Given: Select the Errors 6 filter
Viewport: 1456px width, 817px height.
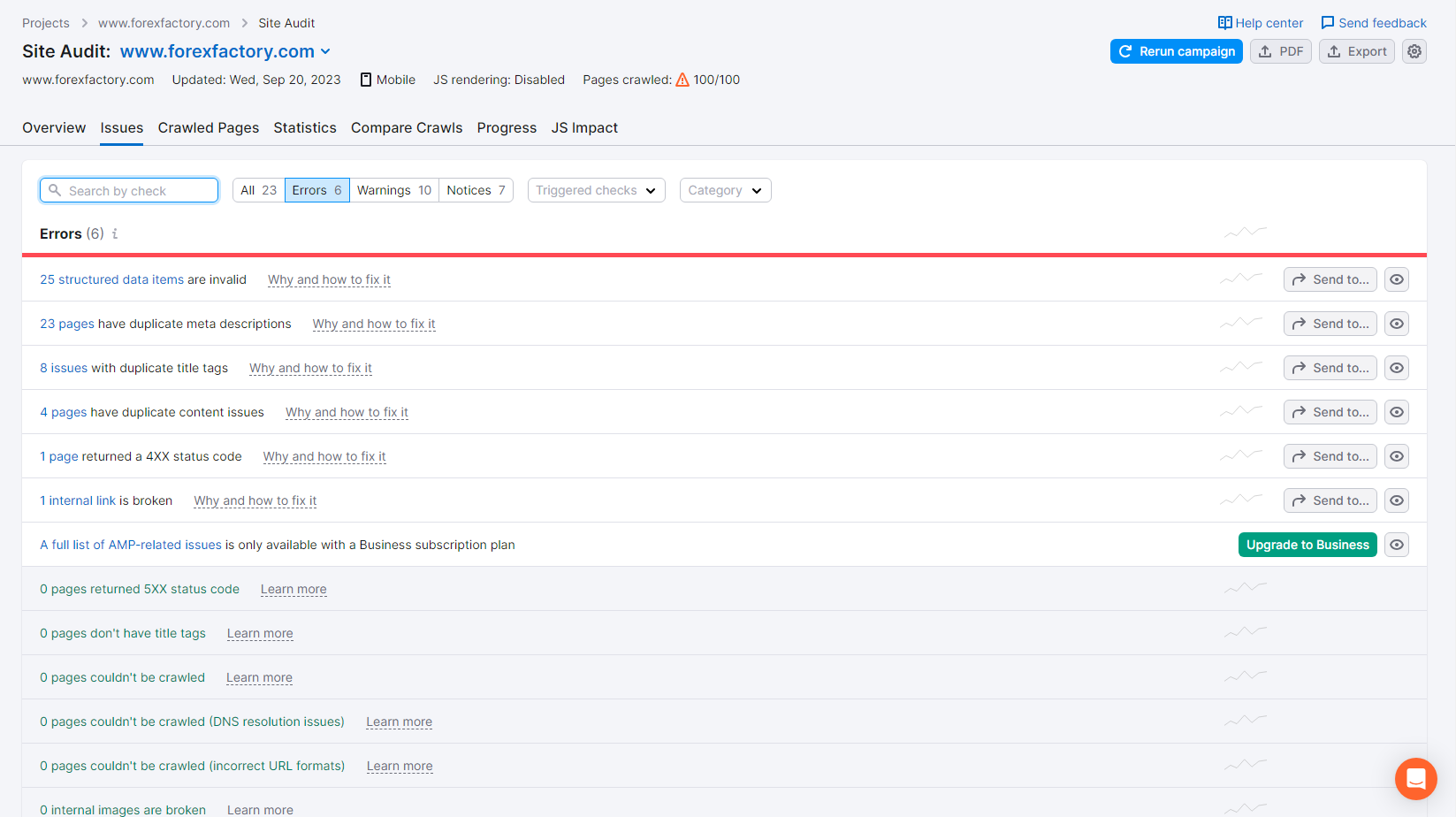Looking at the screenshot, I should (316, 190).
